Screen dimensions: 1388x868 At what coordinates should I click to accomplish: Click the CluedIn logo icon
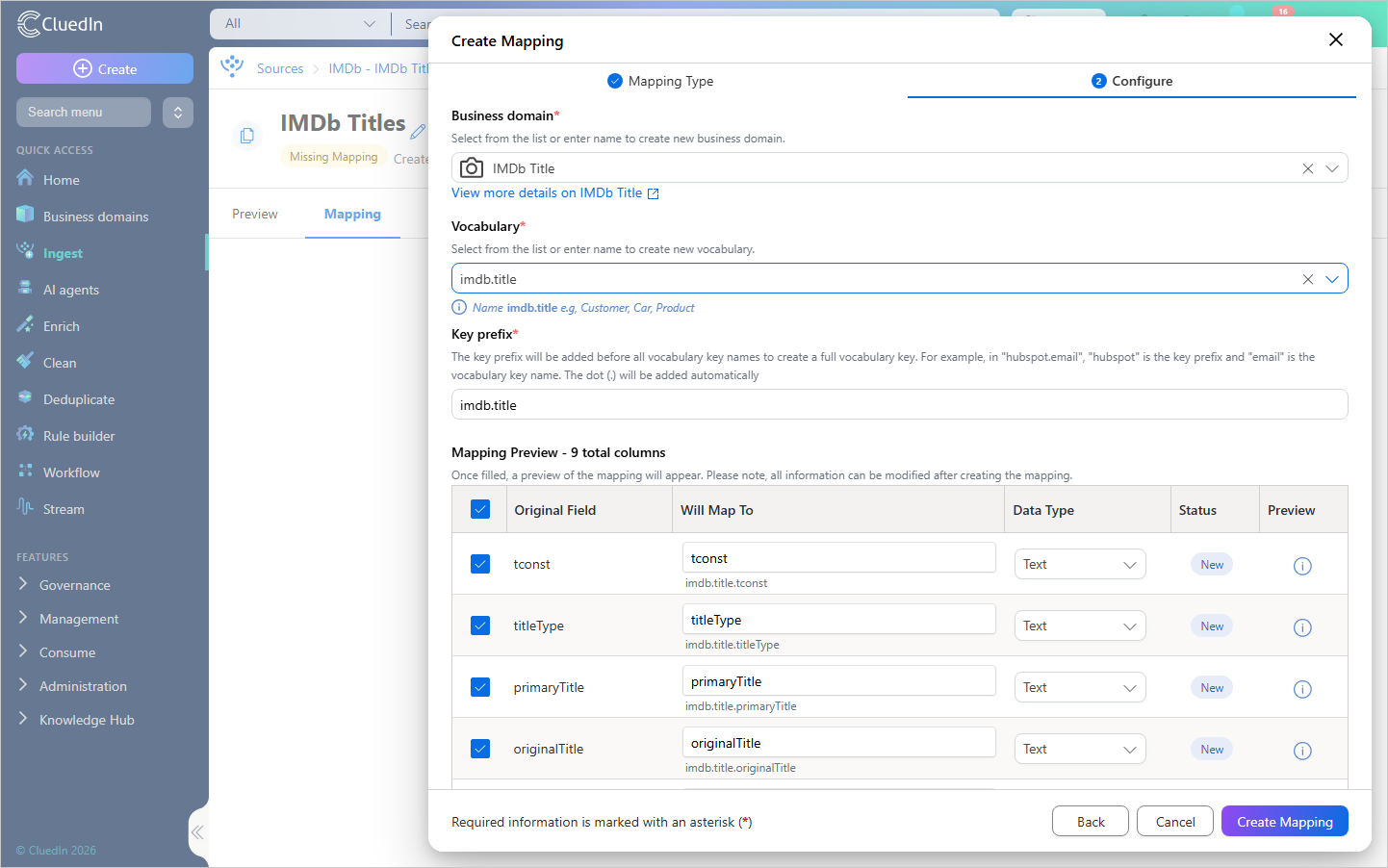point(28,24)
